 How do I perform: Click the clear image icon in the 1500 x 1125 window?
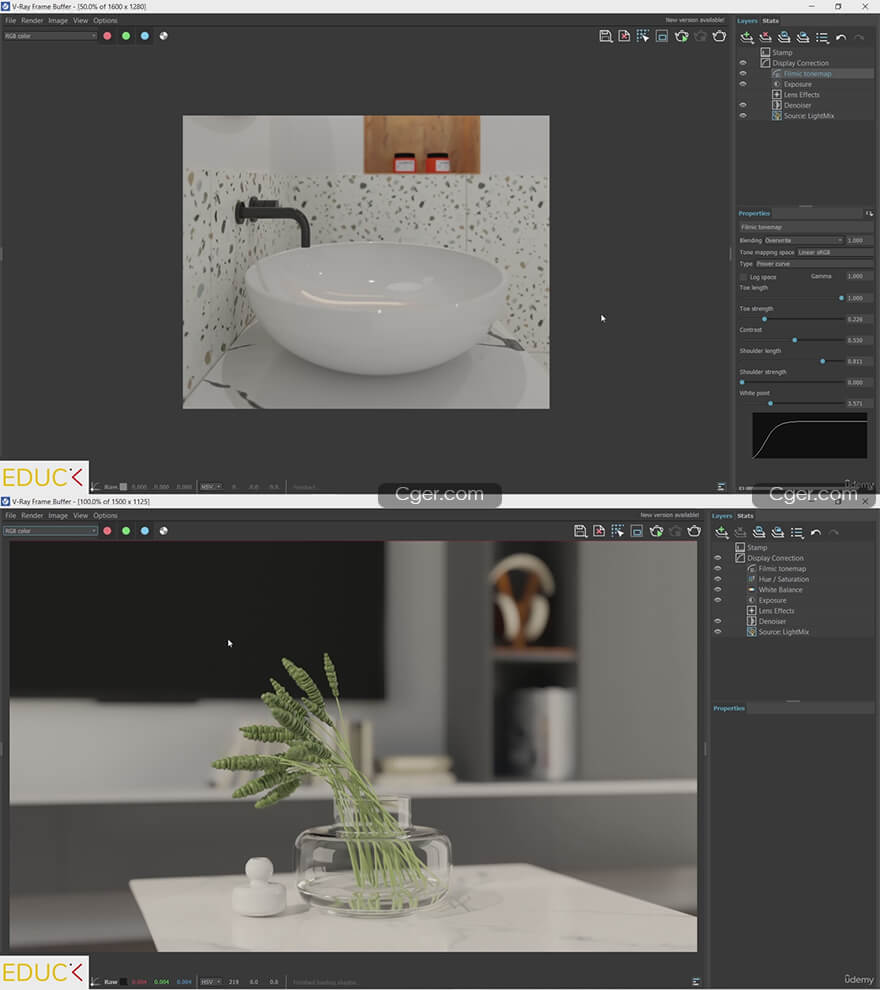coord(598,531)
